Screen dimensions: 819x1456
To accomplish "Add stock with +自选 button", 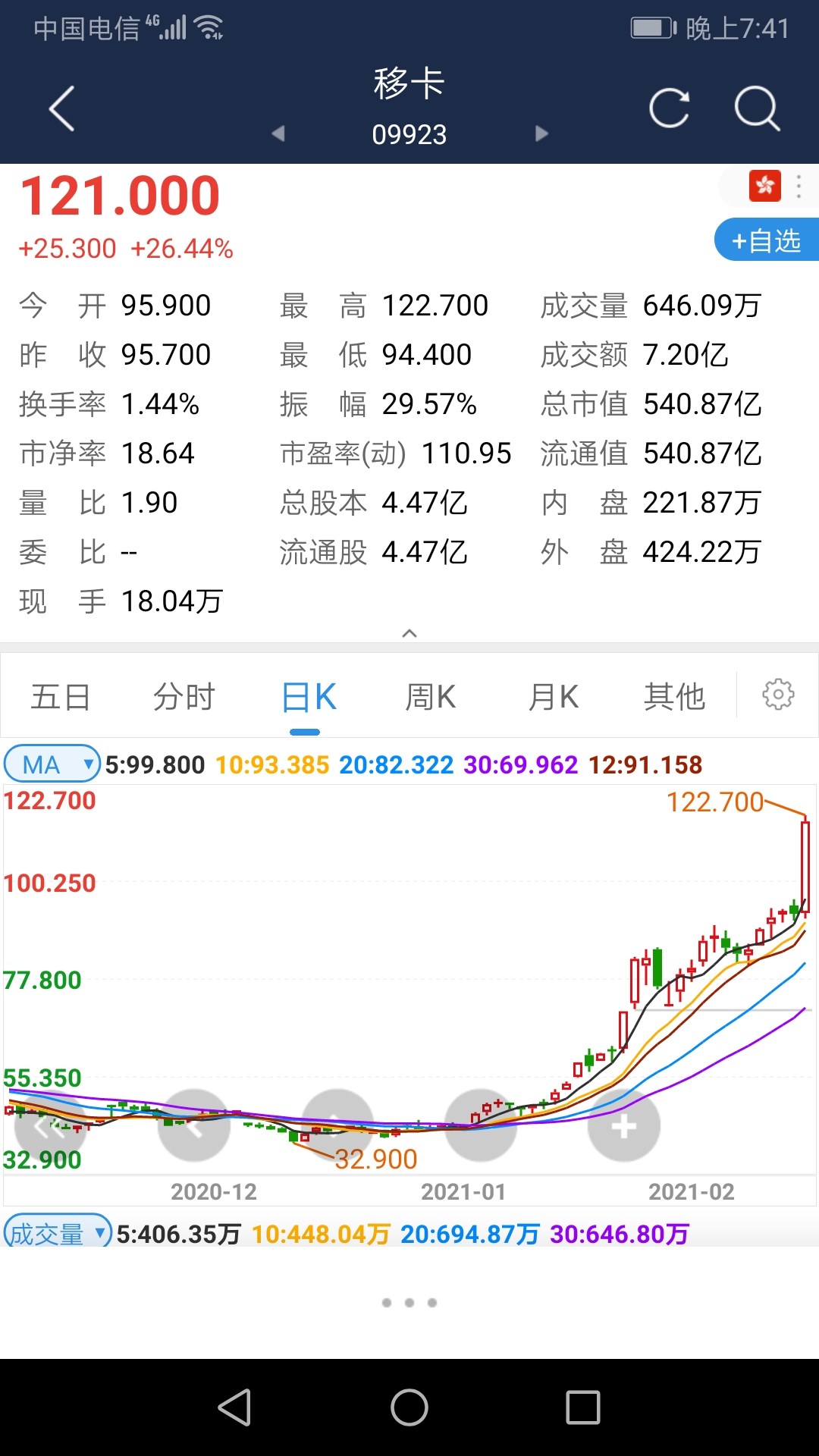I will click(766, 240).
